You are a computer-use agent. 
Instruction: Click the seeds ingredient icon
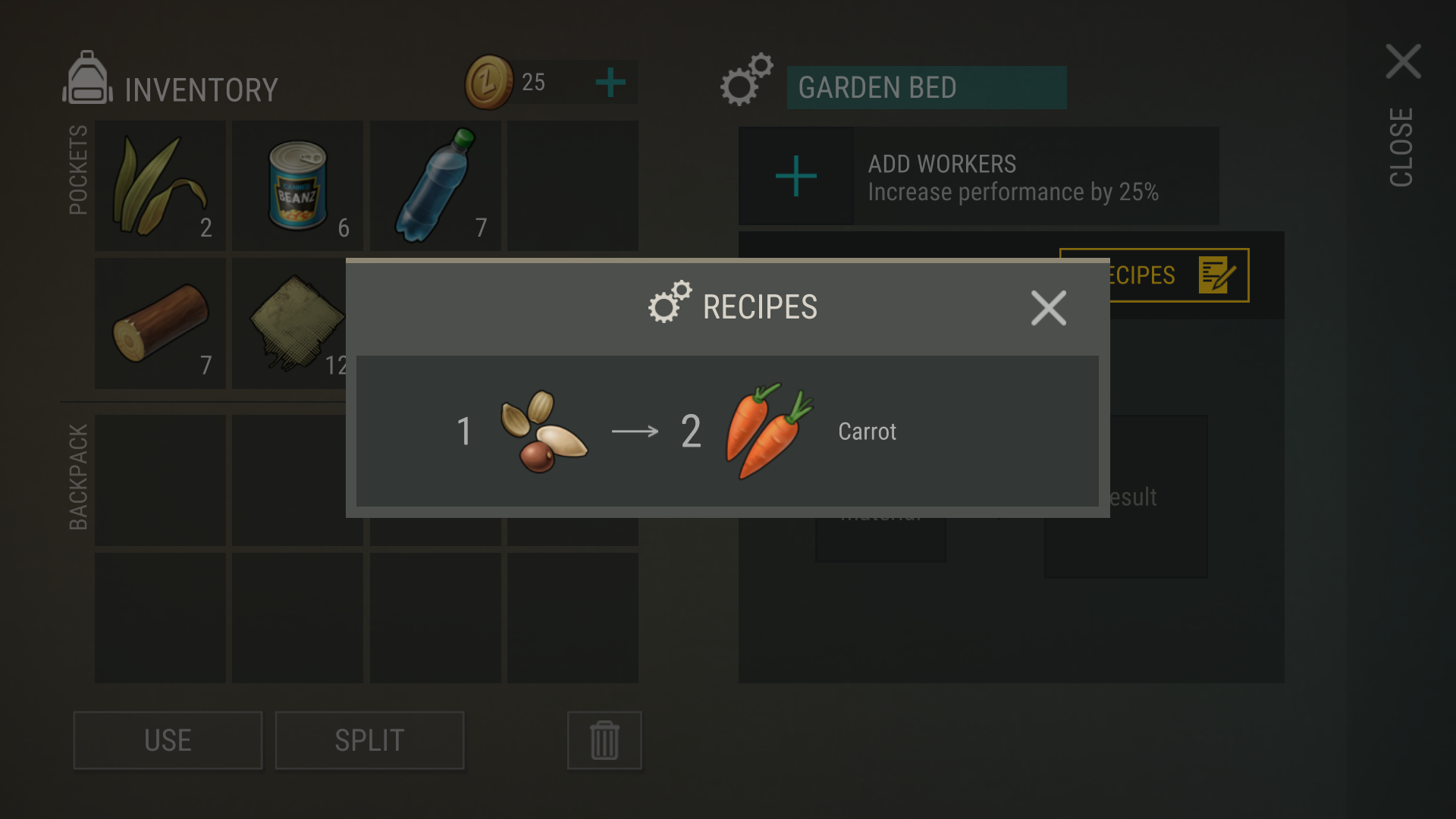click(x=543, y=431)
